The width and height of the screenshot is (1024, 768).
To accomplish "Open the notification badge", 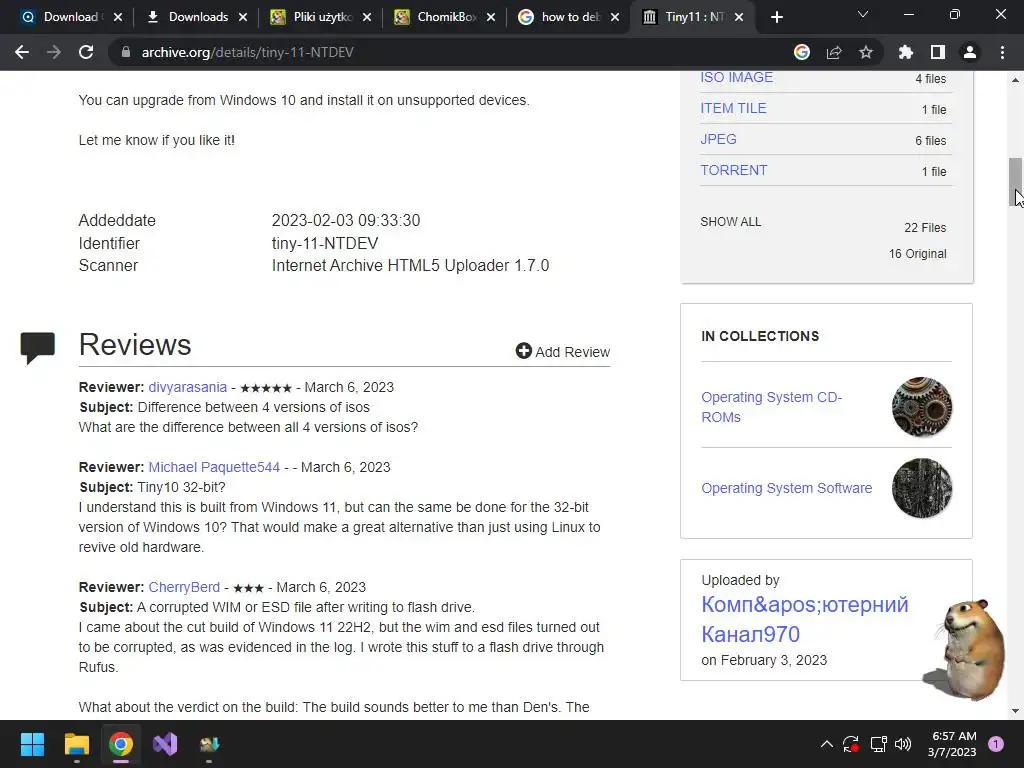I will tap(996, 744).
